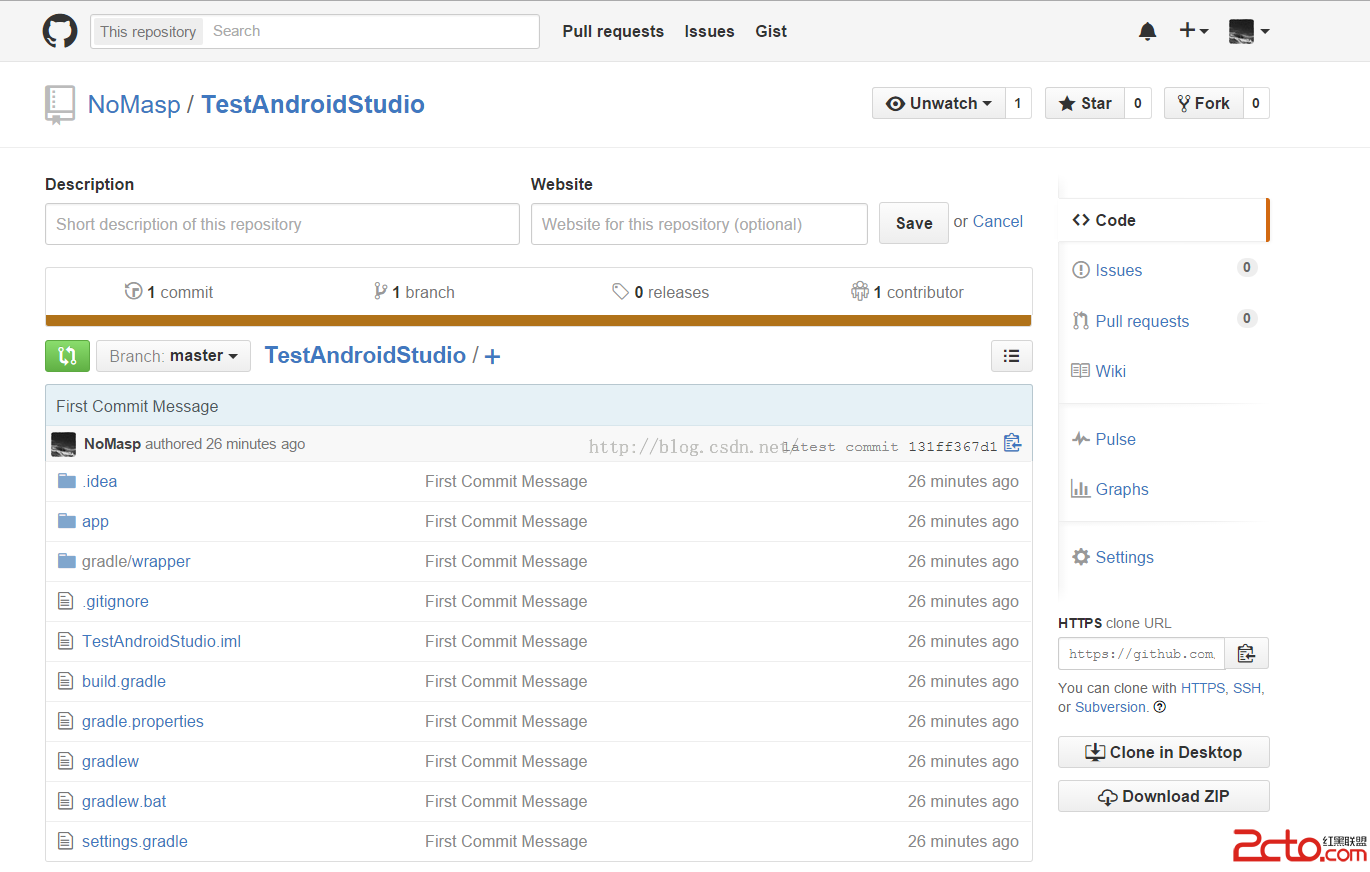Open GitHub home via Octocat logo

click(x=60, y=31)
